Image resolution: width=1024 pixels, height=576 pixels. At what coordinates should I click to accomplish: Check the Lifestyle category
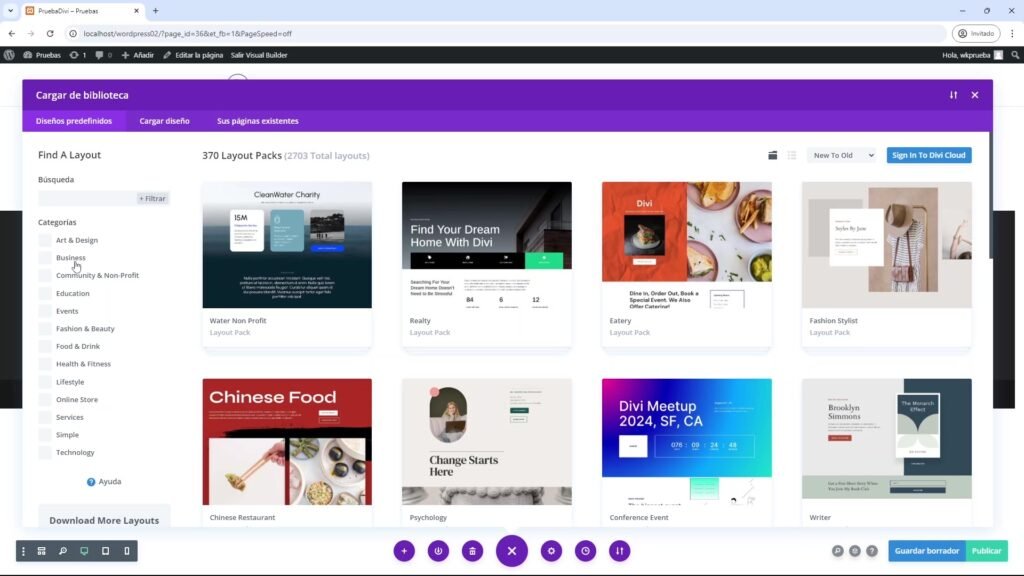[44, 382]
